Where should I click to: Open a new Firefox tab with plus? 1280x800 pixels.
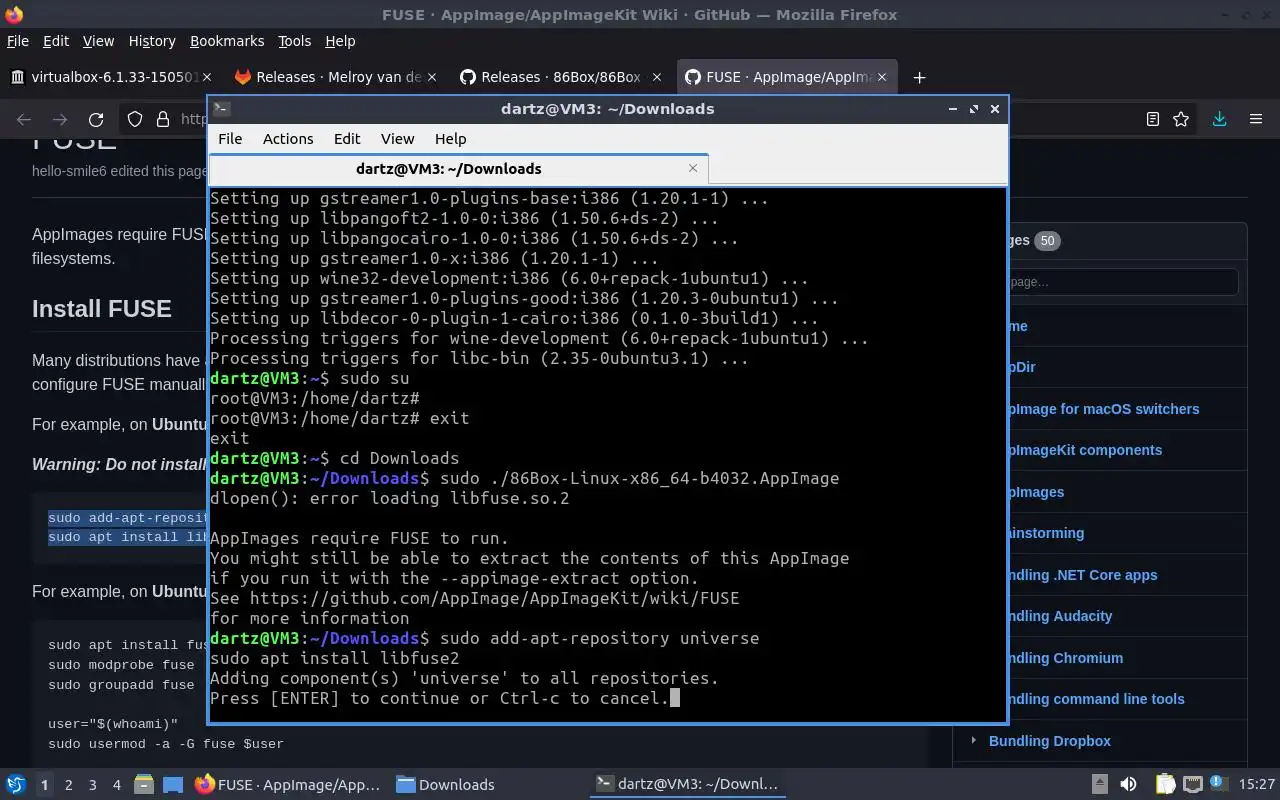point(919,77)
